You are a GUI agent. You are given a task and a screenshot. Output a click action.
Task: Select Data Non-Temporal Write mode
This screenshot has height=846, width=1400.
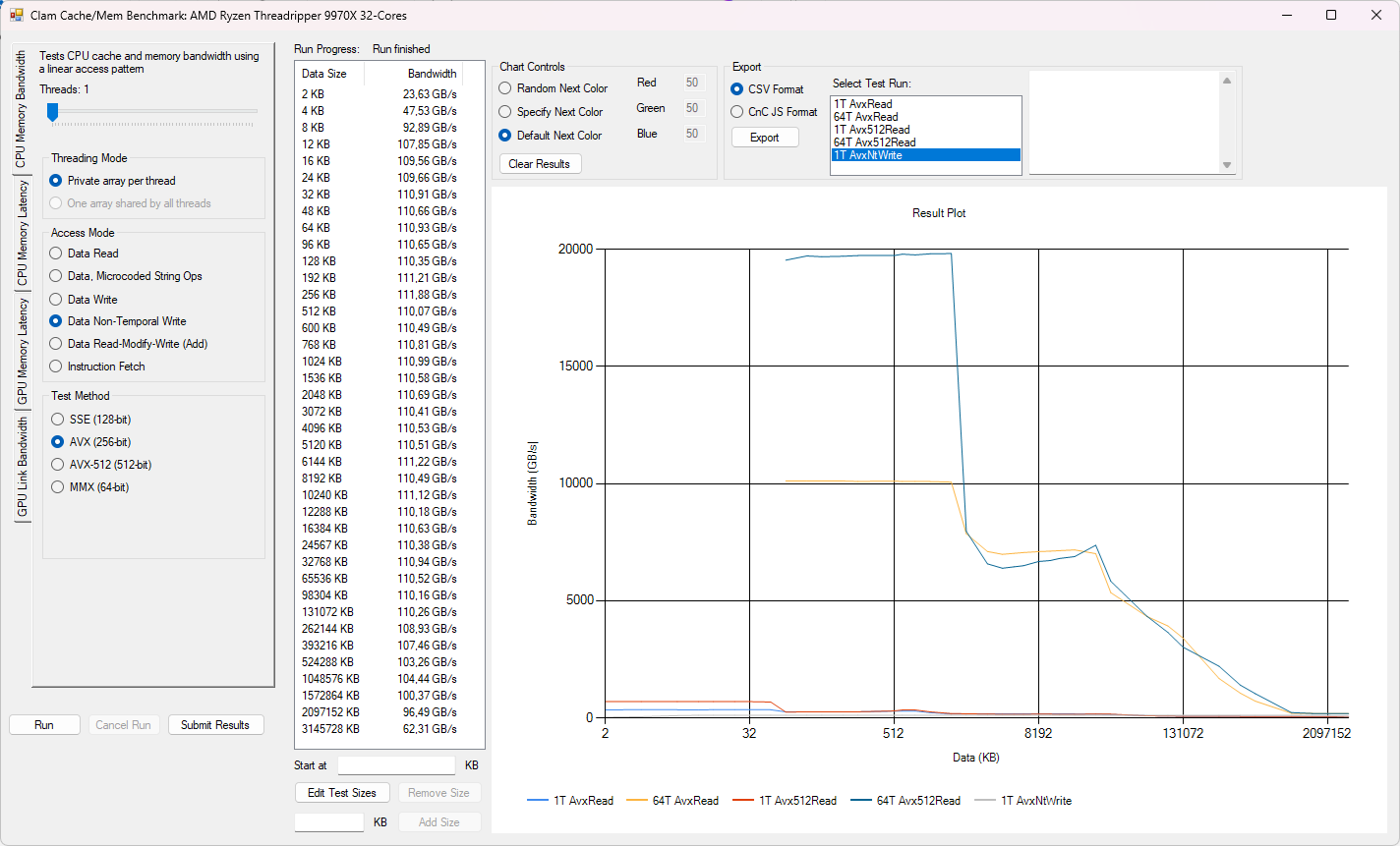[118, 321]
